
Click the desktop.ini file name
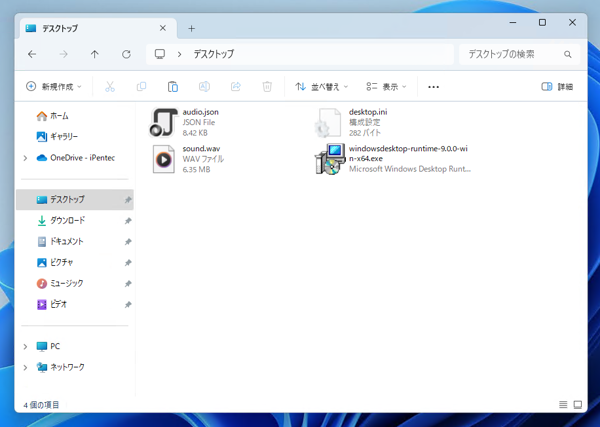[x=368, y=112]
